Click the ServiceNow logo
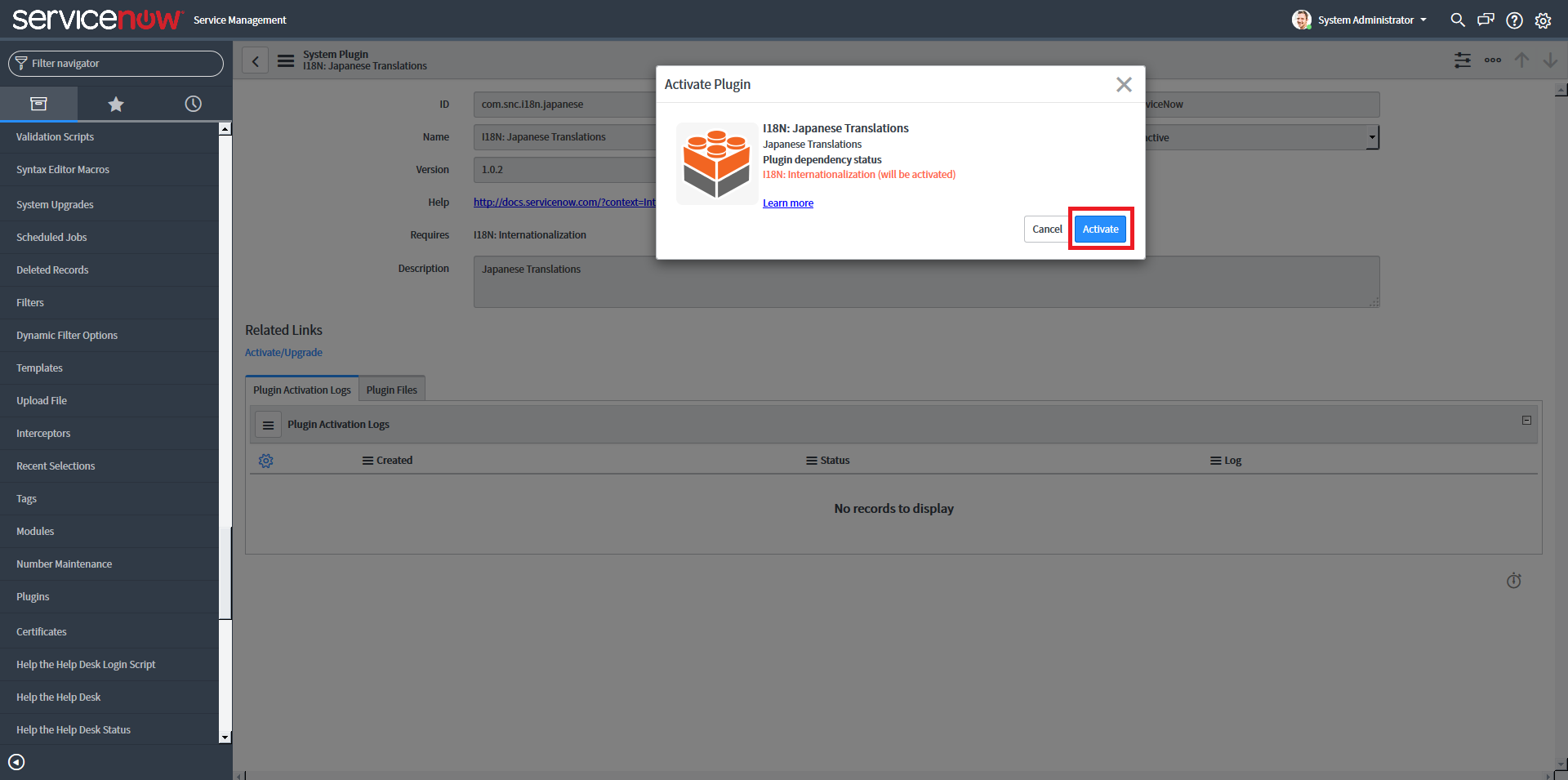Image resolution: width=1568 pixels, height=780 pixels. click(x=97, y=19)
